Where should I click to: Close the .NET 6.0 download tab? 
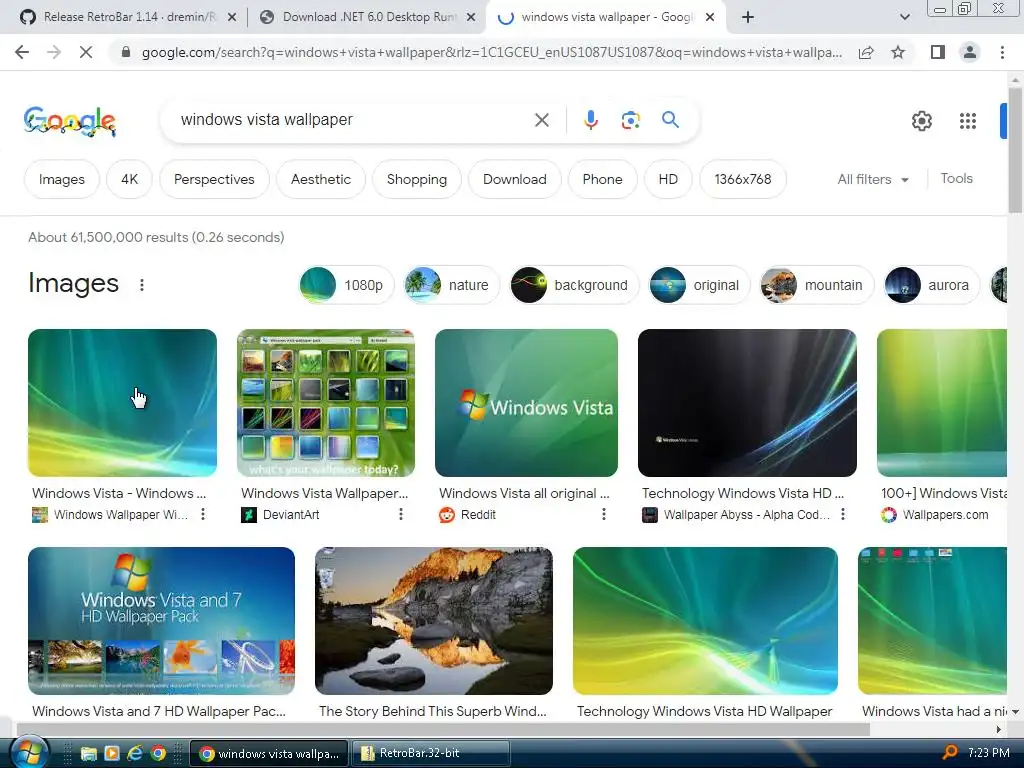pyautogui.click(x=471, y=18)
